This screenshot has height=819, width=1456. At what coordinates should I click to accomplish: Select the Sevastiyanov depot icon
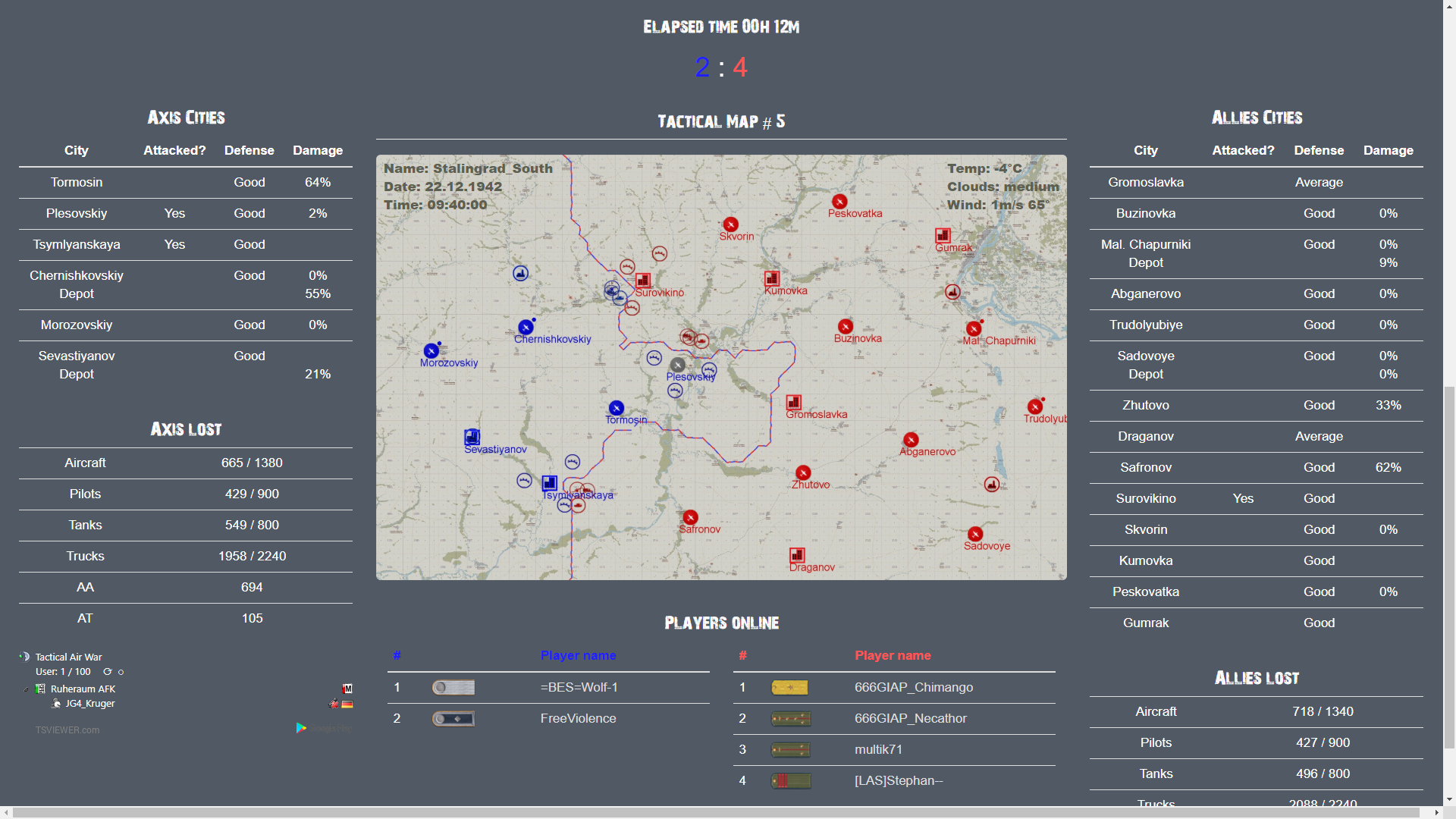coord(472,437)
